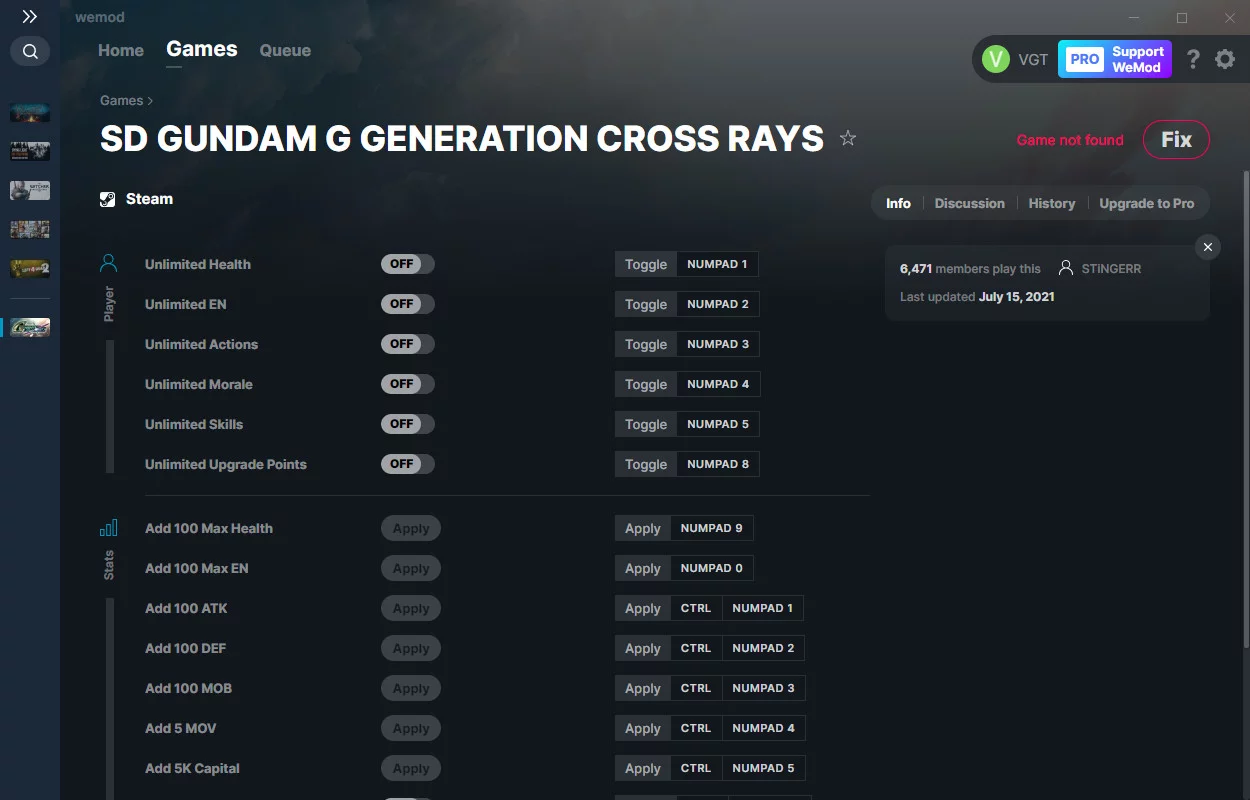Image resolution: width=1250 pixels, height=800 pixels.
Task: Change NUMPAD 2 key for Add 100 DEF
Action: click(763, 648)
